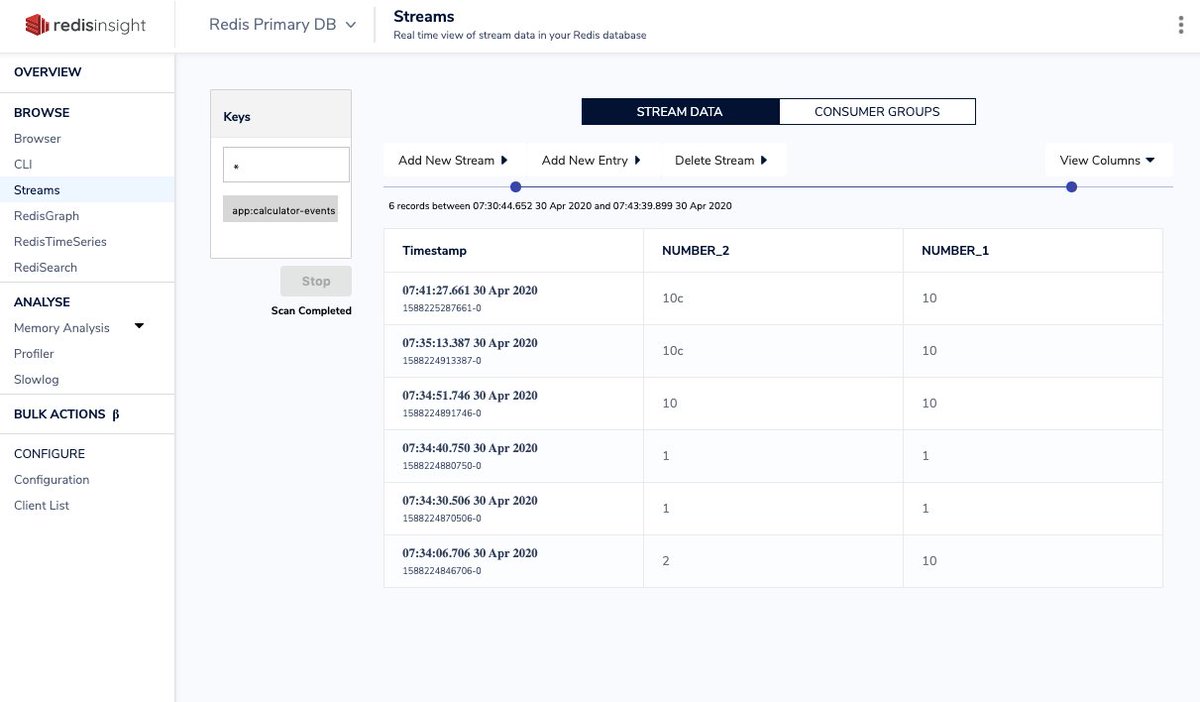This screenshot has width=1200, height=702.
Task: Open RediSearch in the sidebar
Action: (45, 268)
